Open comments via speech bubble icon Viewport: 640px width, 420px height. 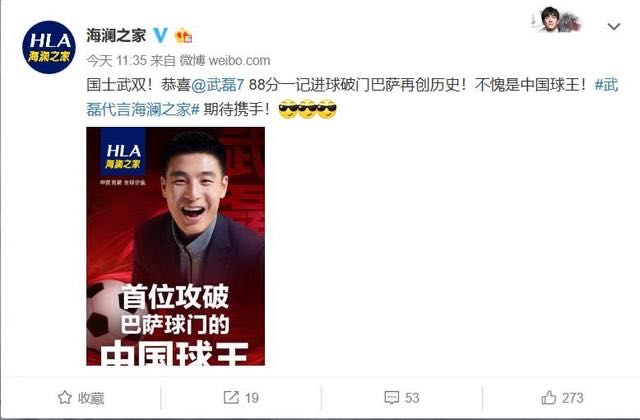(x=392, y=398)
